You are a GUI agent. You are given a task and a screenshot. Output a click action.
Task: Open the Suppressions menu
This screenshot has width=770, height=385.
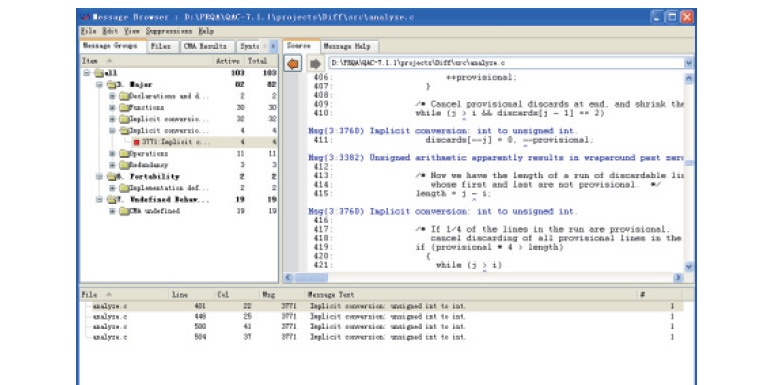[x=169, y=31]
